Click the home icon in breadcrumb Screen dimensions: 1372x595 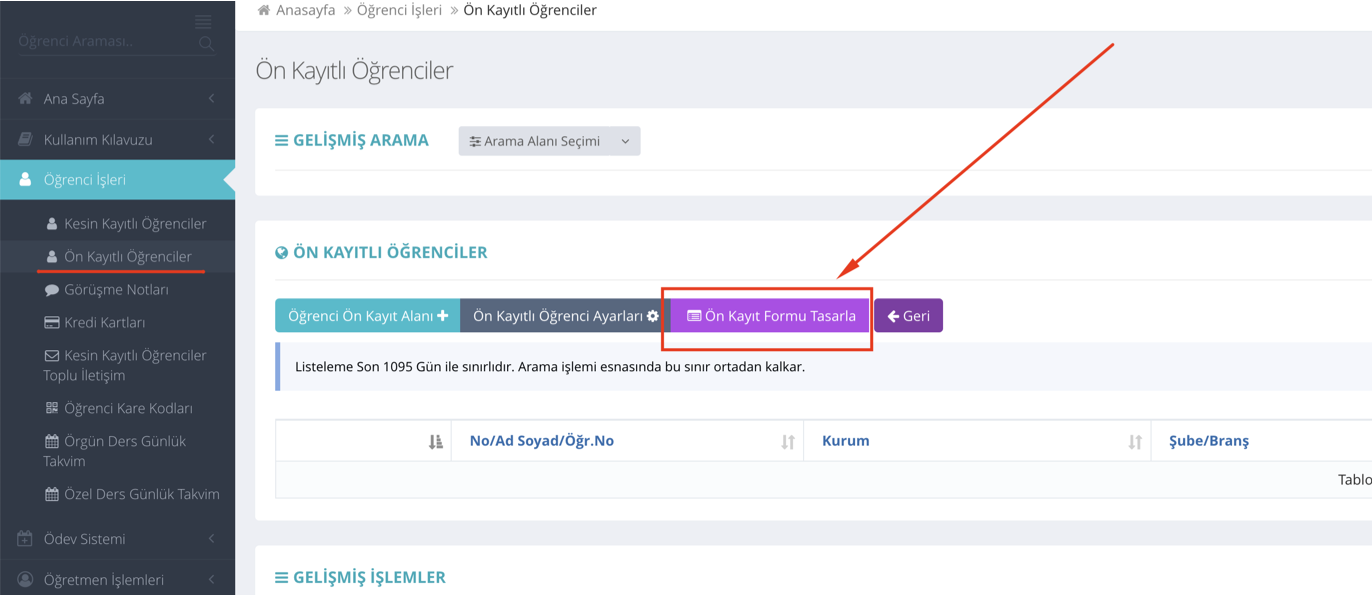click(264, 10)
